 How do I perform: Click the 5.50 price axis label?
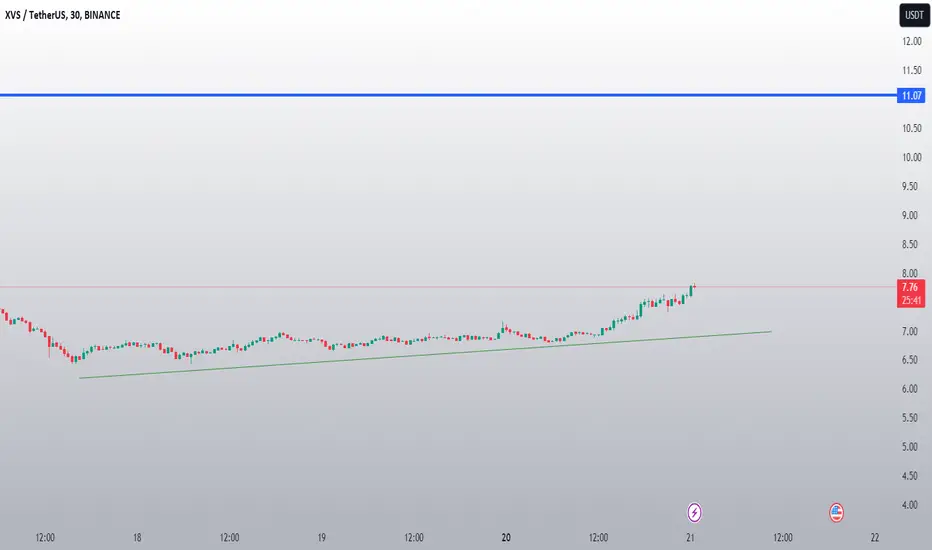(909, 418)
